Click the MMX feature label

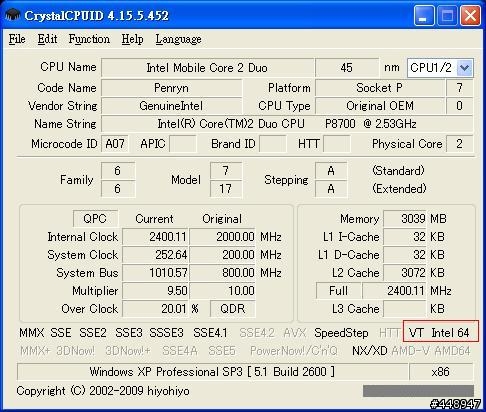pos(32,333)
